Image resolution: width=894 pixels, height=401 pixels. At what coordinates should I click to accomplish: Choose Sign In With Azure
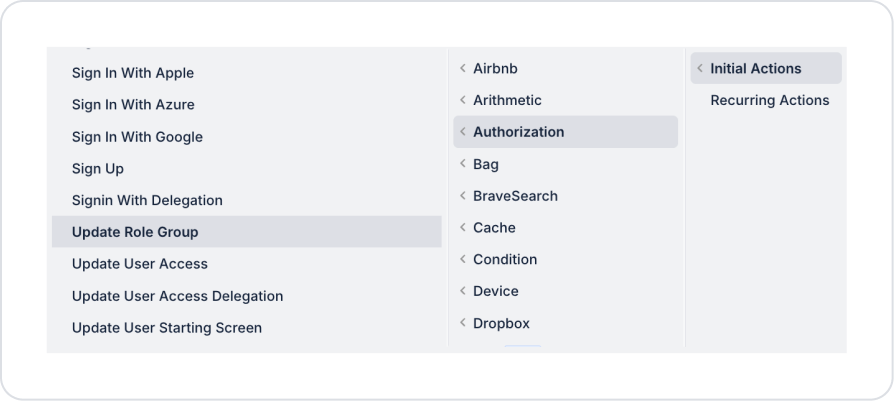133,105
